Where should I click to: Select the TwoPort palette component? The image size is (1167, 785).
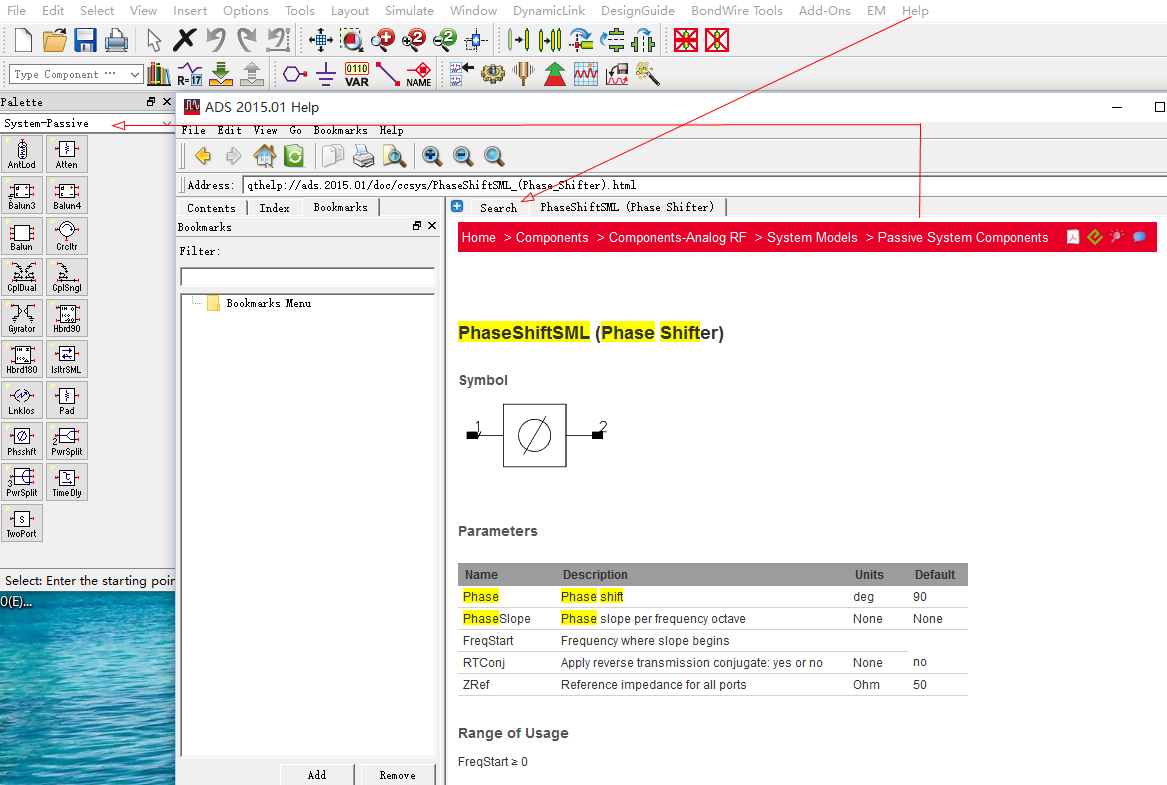(x=22, y=523)
